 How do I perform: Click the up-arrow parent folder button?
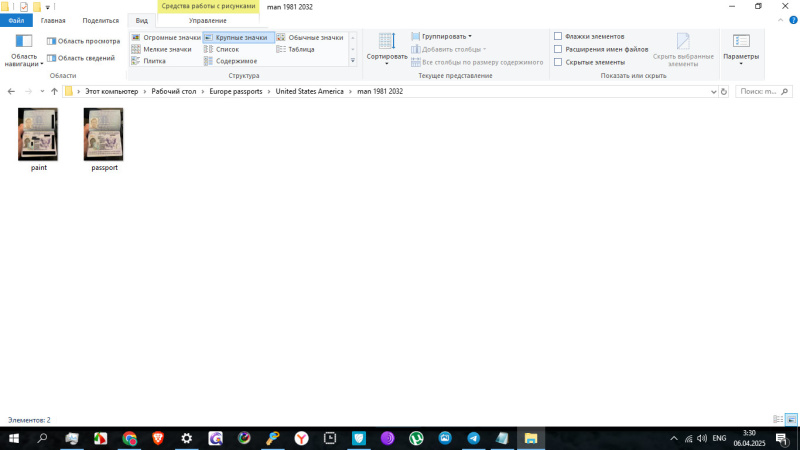54,91
